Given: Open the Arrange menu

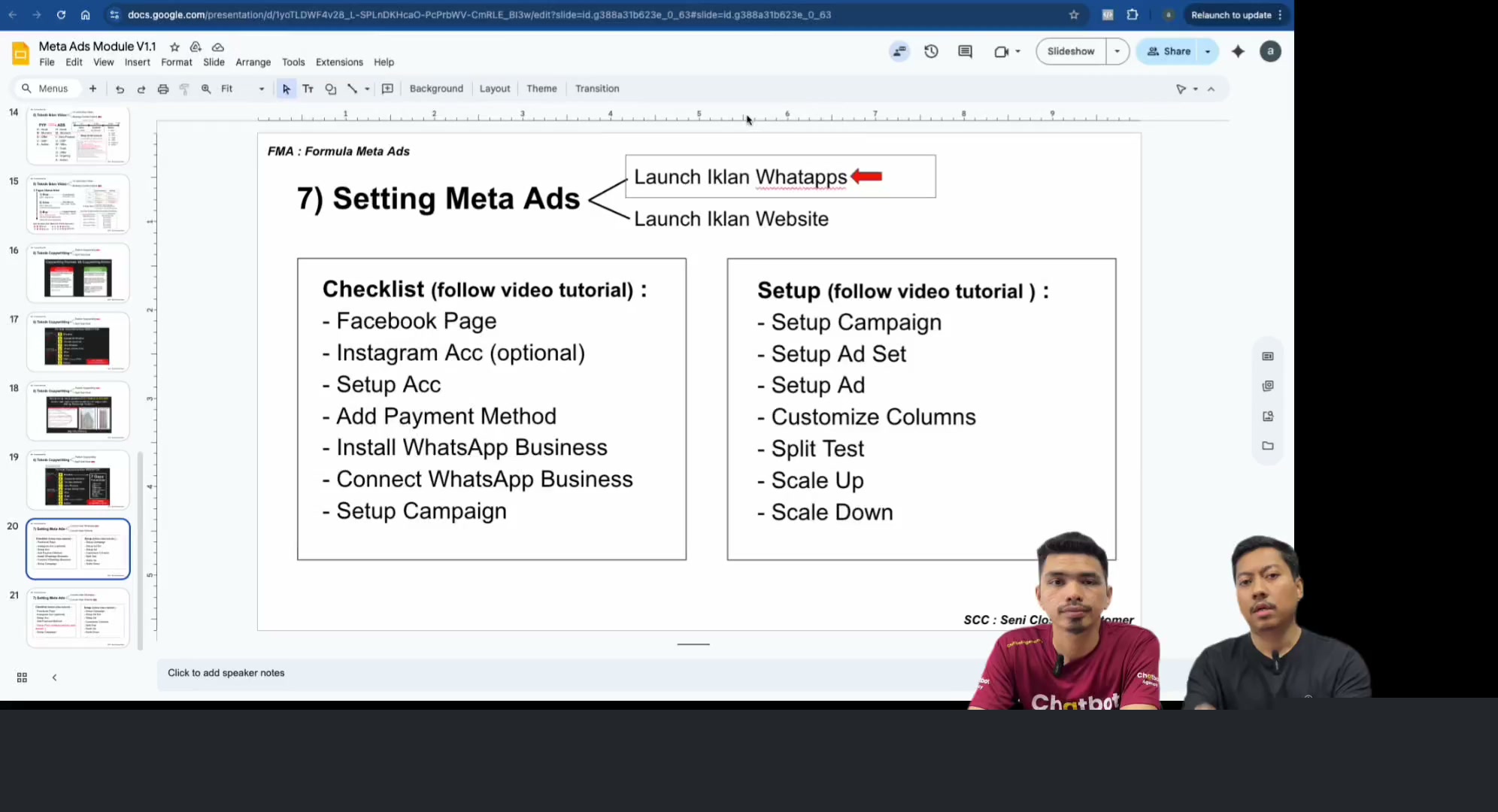Looking at the screenshot, I should (x=253, y=62).
